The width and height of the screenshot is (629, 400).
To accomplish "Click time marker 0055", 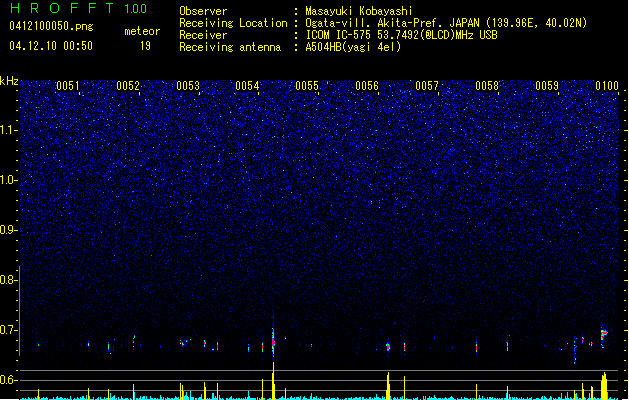I will [x=307, y=86].
